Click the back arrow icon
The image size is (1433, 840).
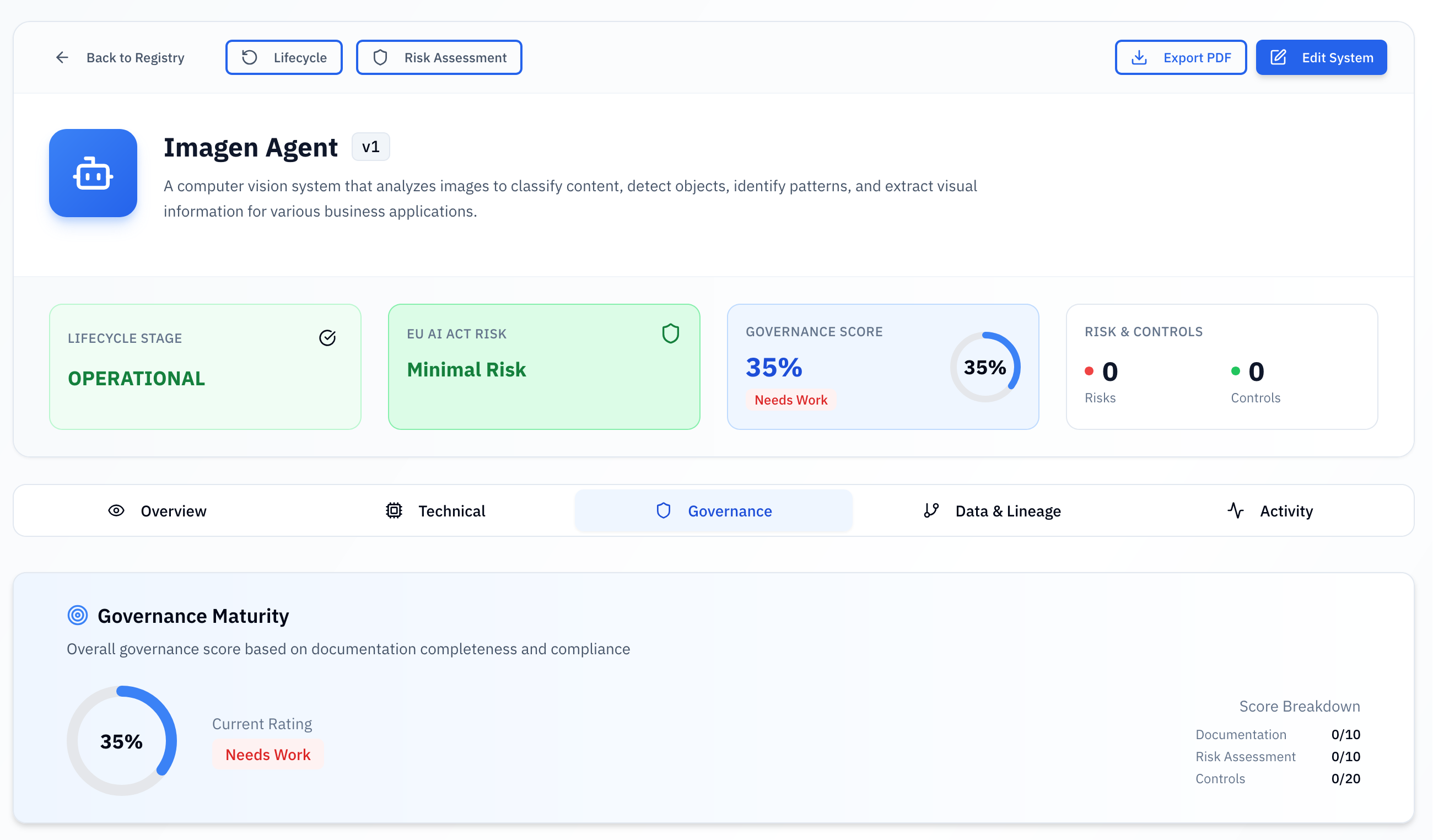click(x=62, y=57)
